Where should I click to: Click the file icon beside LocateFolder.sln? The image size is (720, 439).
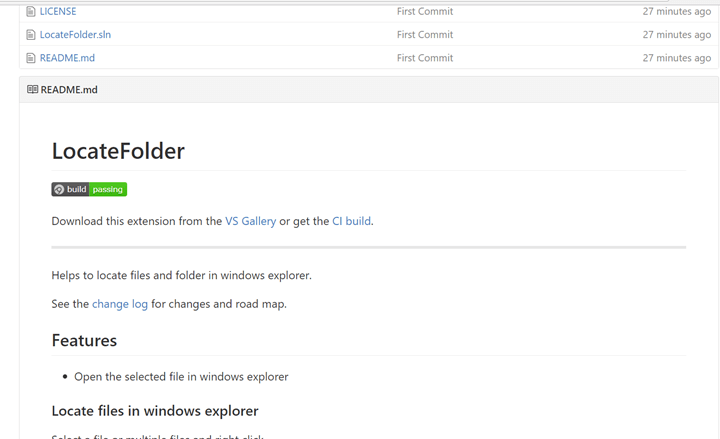point(31,35)
